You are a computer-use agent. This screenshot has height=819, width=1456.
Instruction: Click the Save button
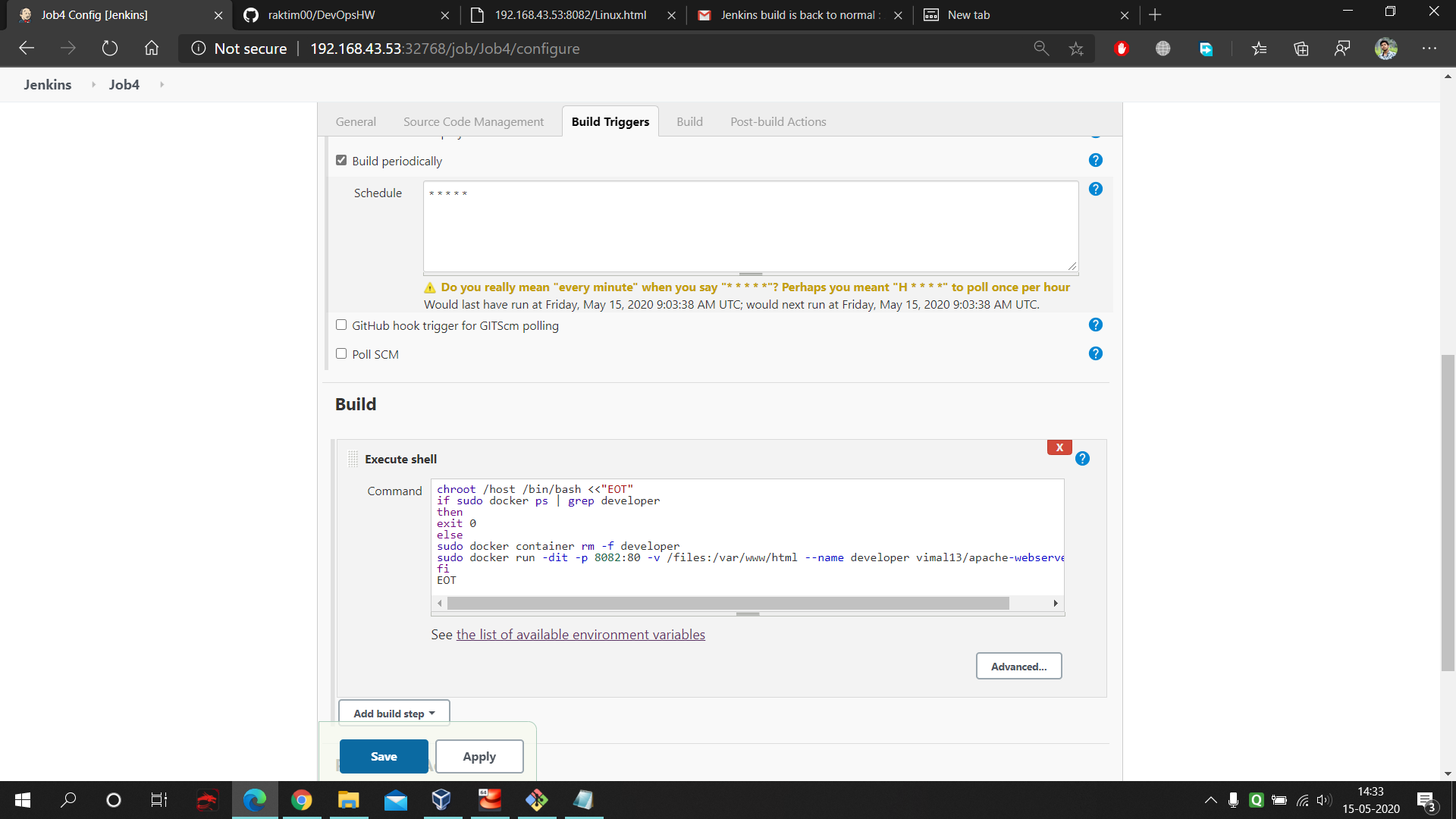(384, 756)
